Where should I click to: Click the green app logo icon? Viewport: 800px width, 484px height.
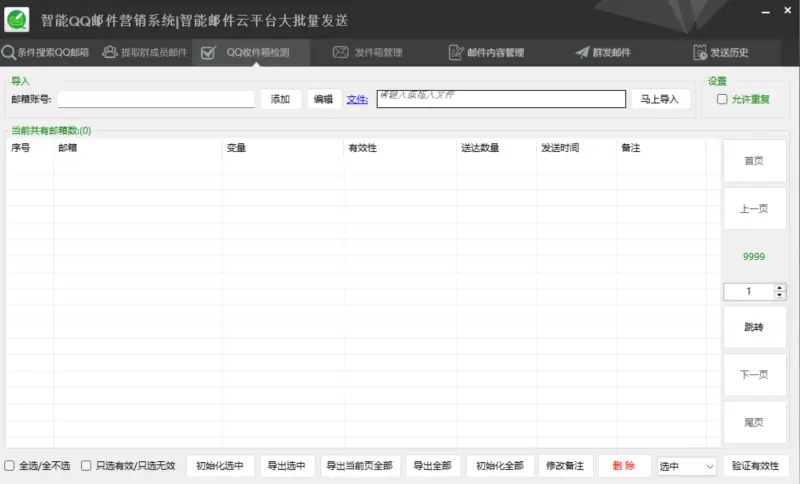[x=16, y=20]
